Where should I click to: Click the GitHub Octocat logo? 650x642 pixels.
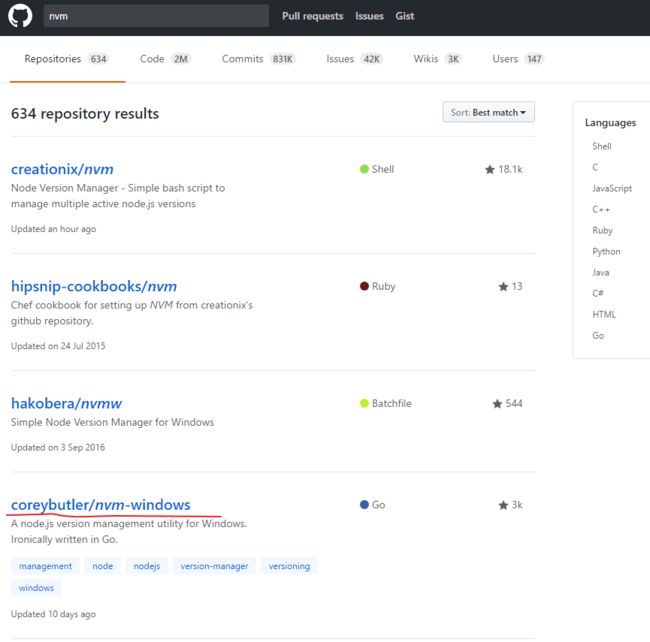click(x=20, y=16)
